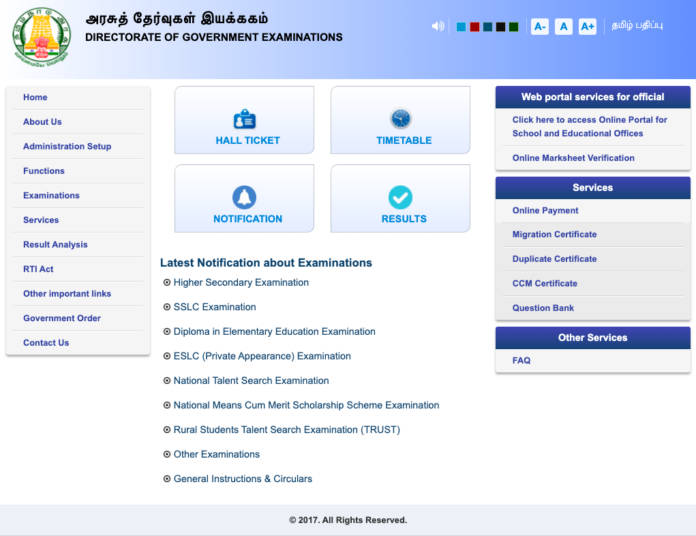Click the Hall Ticket ID badge icon
696x536 pixels.
tap(245, 119)
